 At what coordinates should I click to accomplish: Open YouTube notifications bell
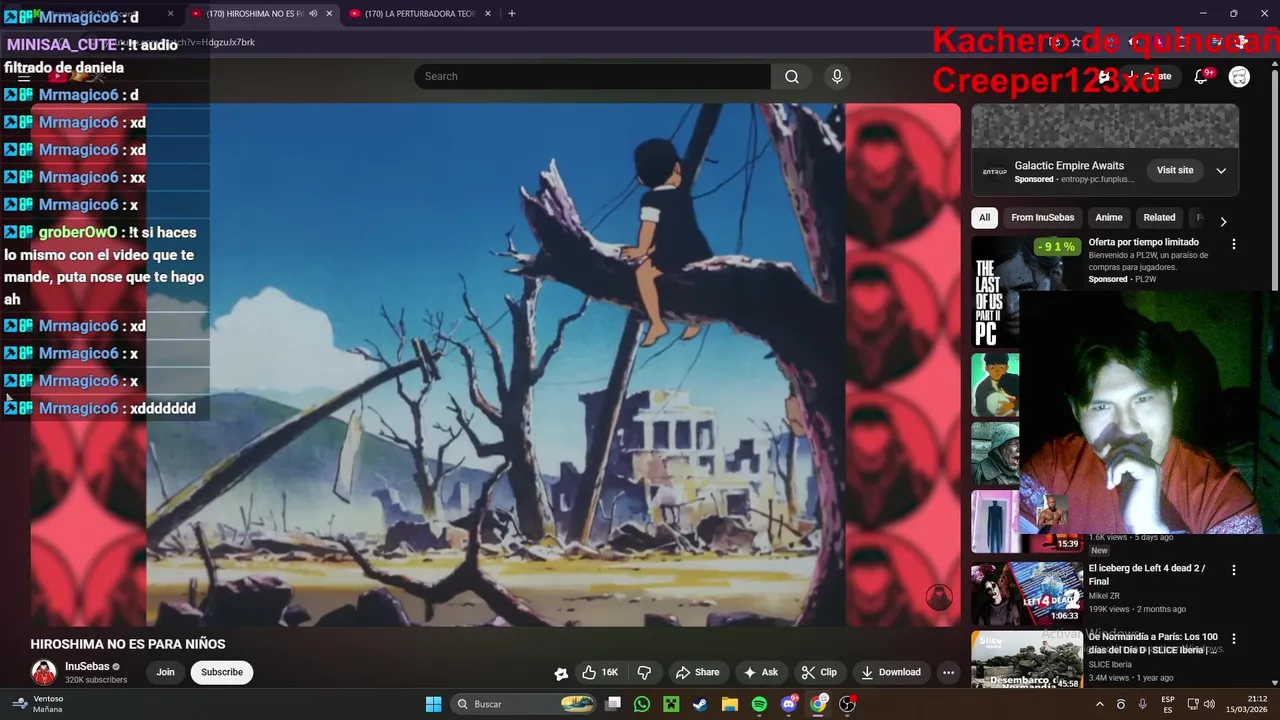pos(1202,76)
